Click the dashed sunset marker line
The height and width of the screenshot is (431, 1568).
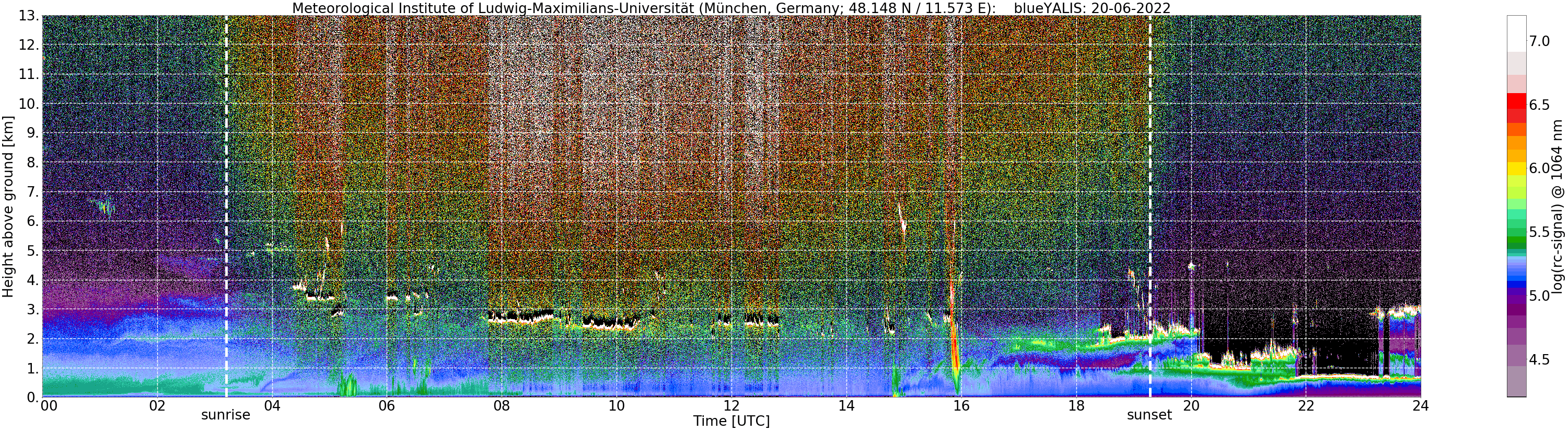(x=1150, y=206)
